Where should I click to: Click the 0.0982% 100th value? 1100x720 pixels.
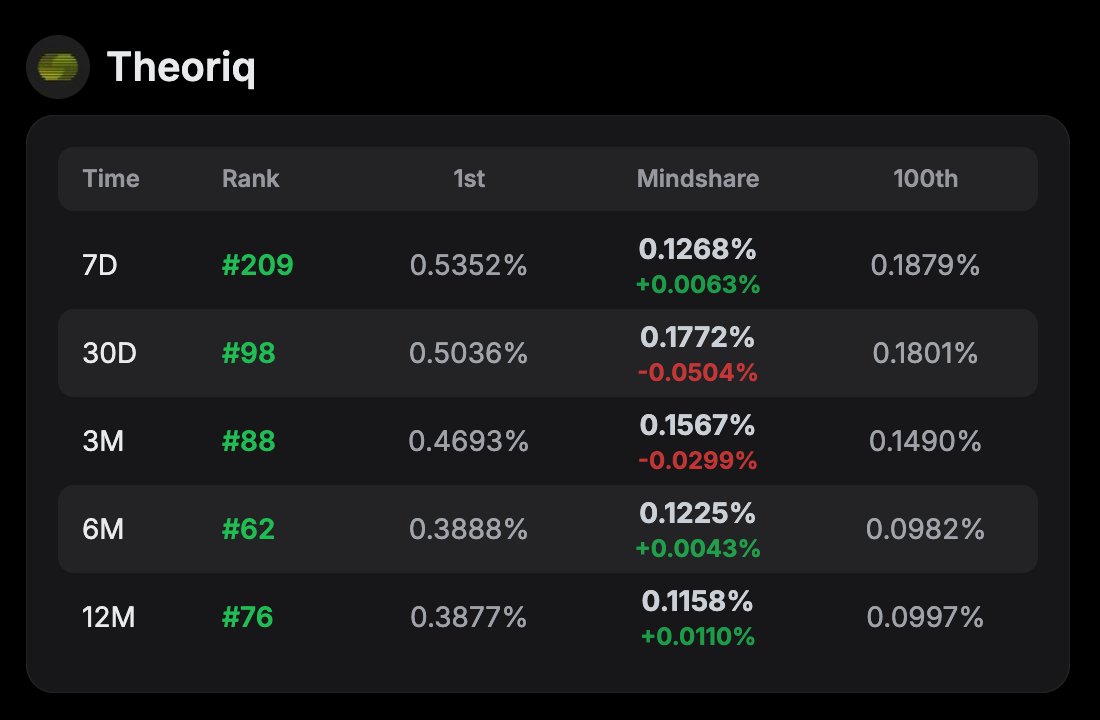925,529
